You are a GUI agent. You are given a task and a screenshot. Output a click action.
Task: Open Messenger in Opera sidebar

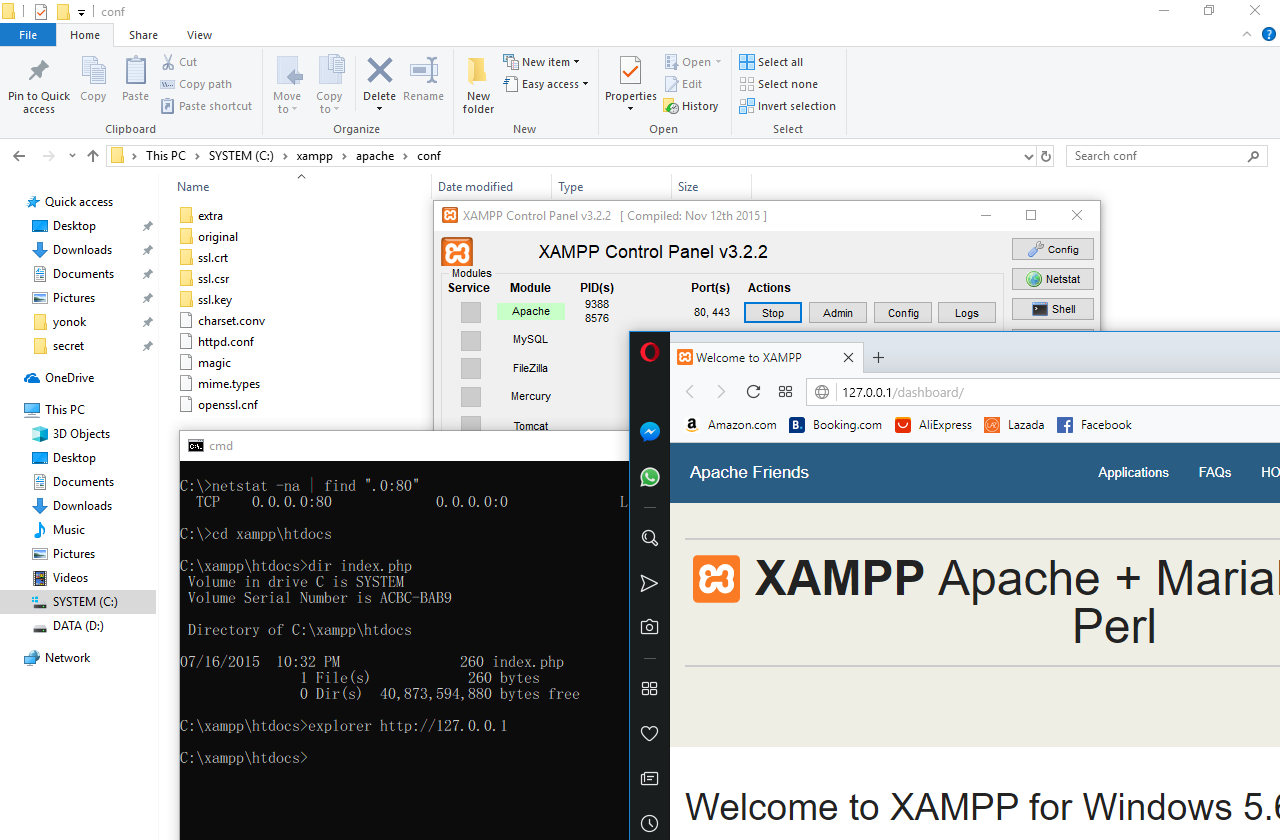coord(649,432)
